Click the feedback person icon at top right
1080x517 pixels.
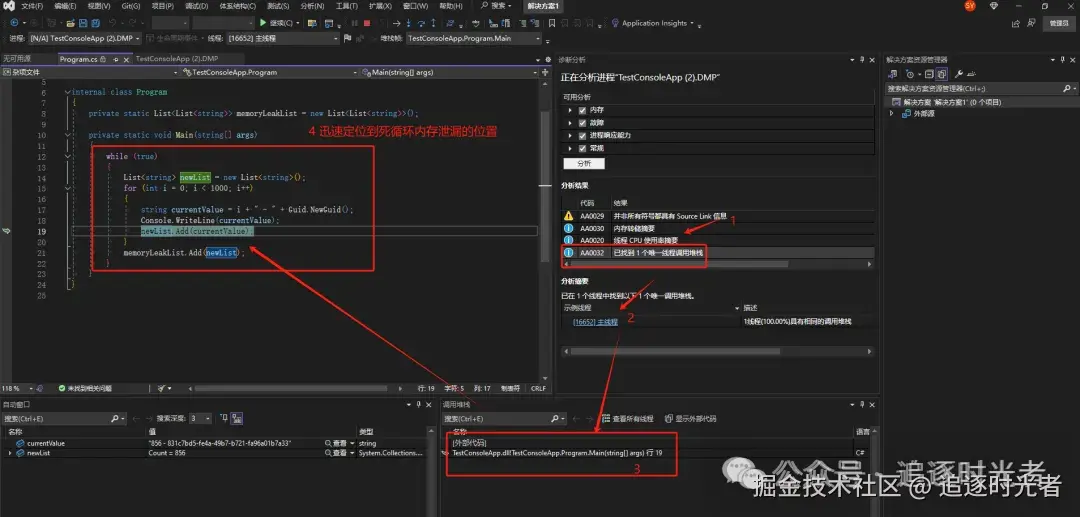[1031, 23]
